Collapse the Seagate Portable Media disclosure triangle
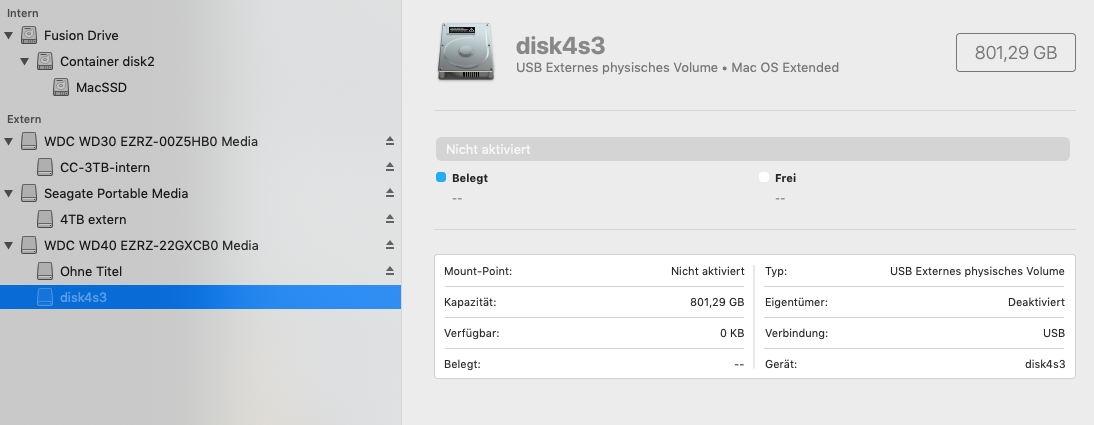The image size is (1094, 425). coord(9,193)
